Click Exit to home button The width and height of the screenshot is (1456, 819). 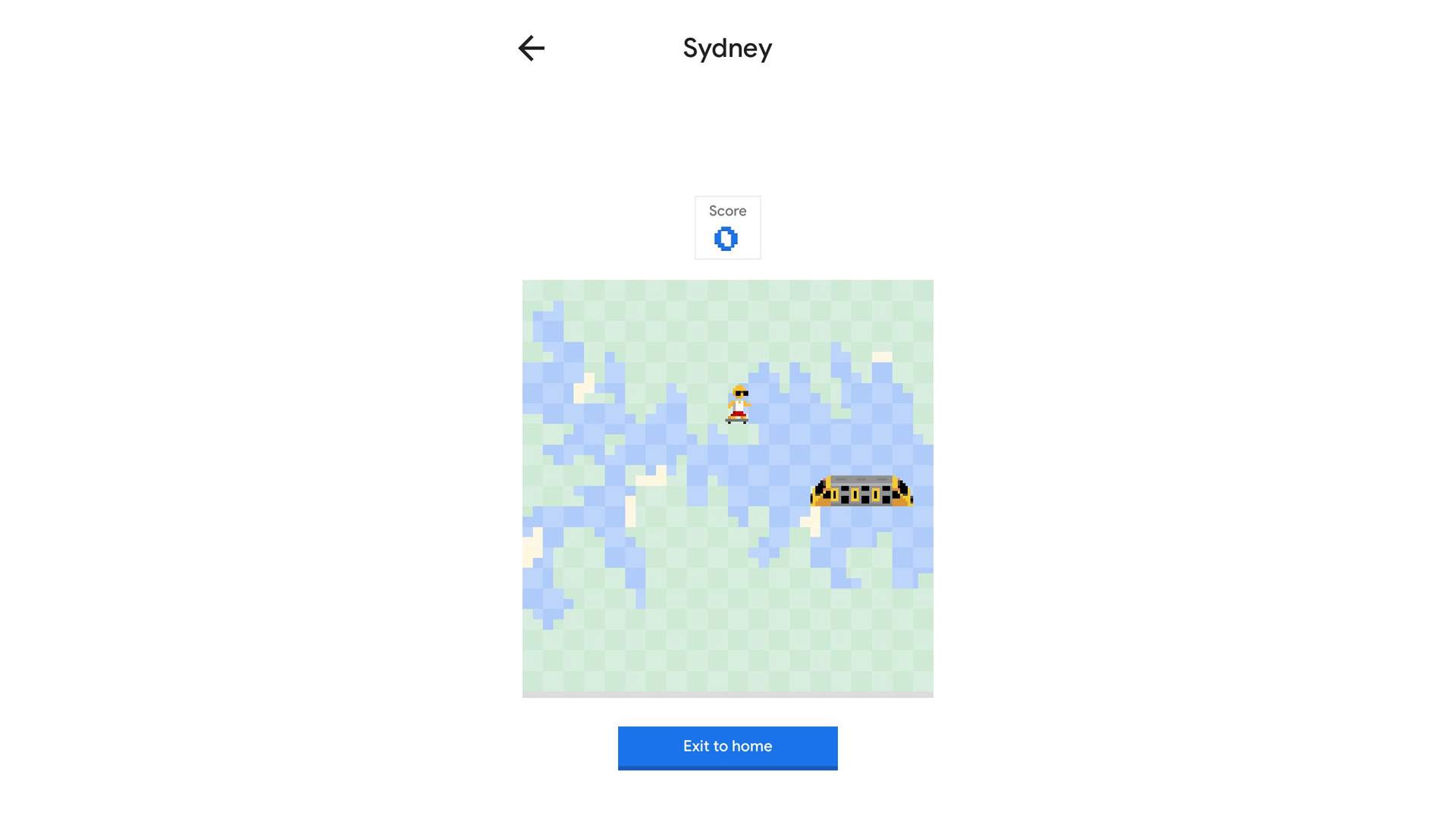[728, 748]
